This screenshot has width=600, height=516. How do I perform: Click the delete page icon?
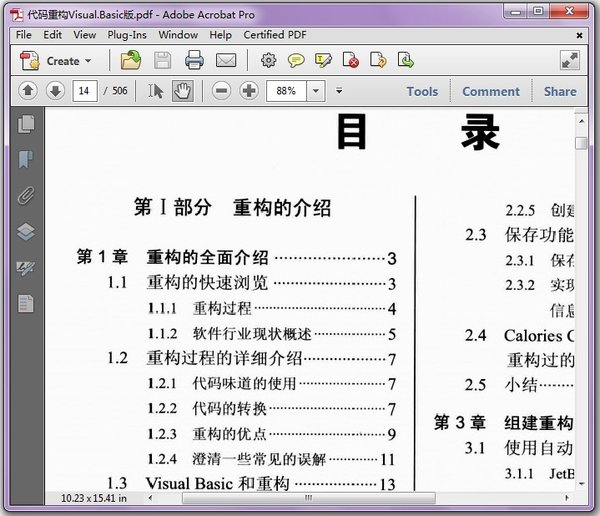coord(351,60)
